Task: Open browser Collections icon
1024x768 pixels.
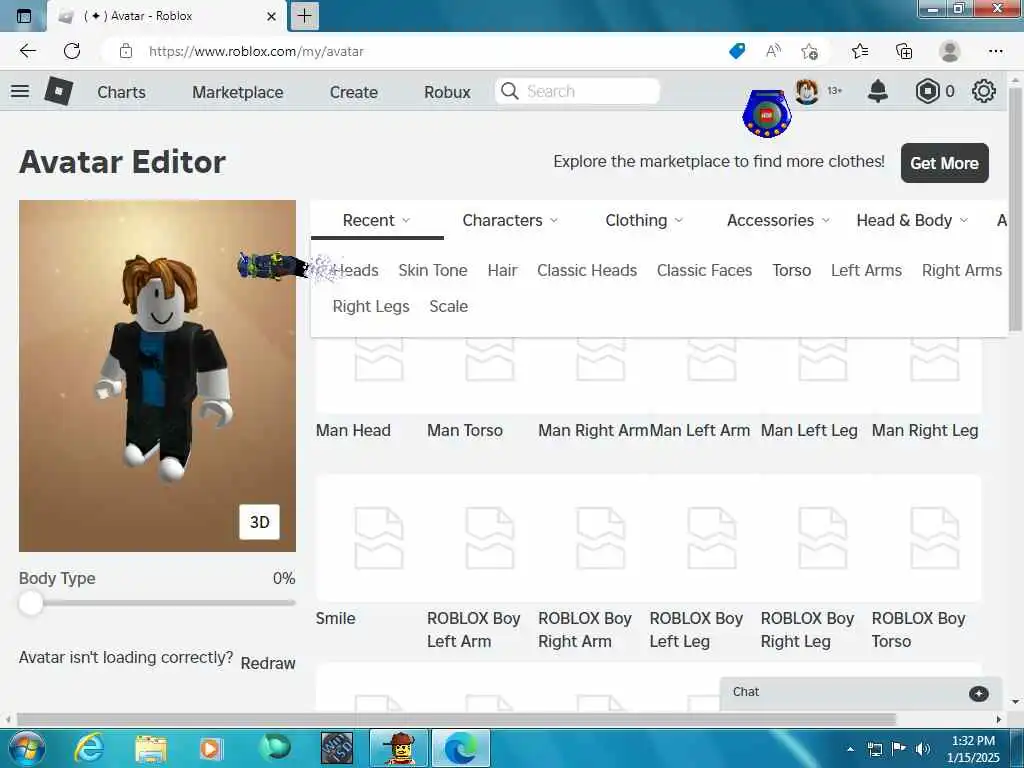Action: coord(904,51)
